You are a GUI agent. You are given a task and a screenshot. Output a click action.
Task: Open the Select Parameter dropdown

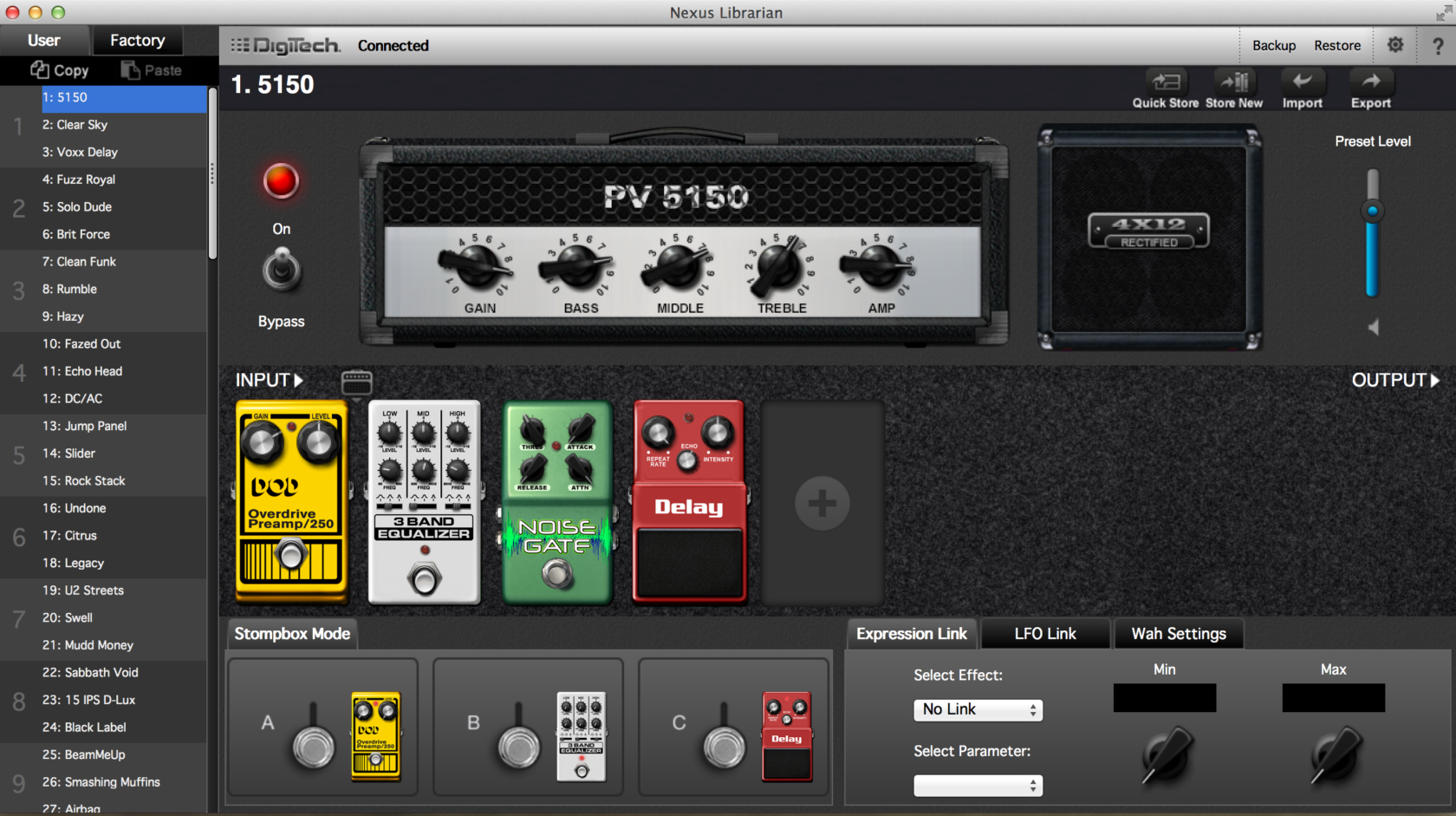[978, 786]
